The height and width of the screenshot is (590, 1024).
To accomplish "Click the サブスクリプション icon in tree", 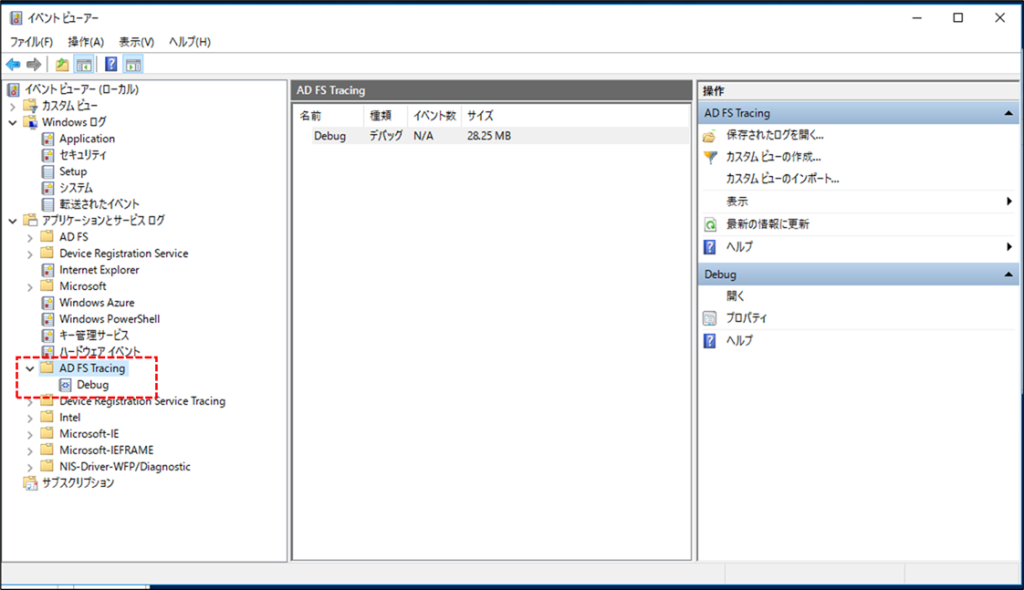I will 30,483.
